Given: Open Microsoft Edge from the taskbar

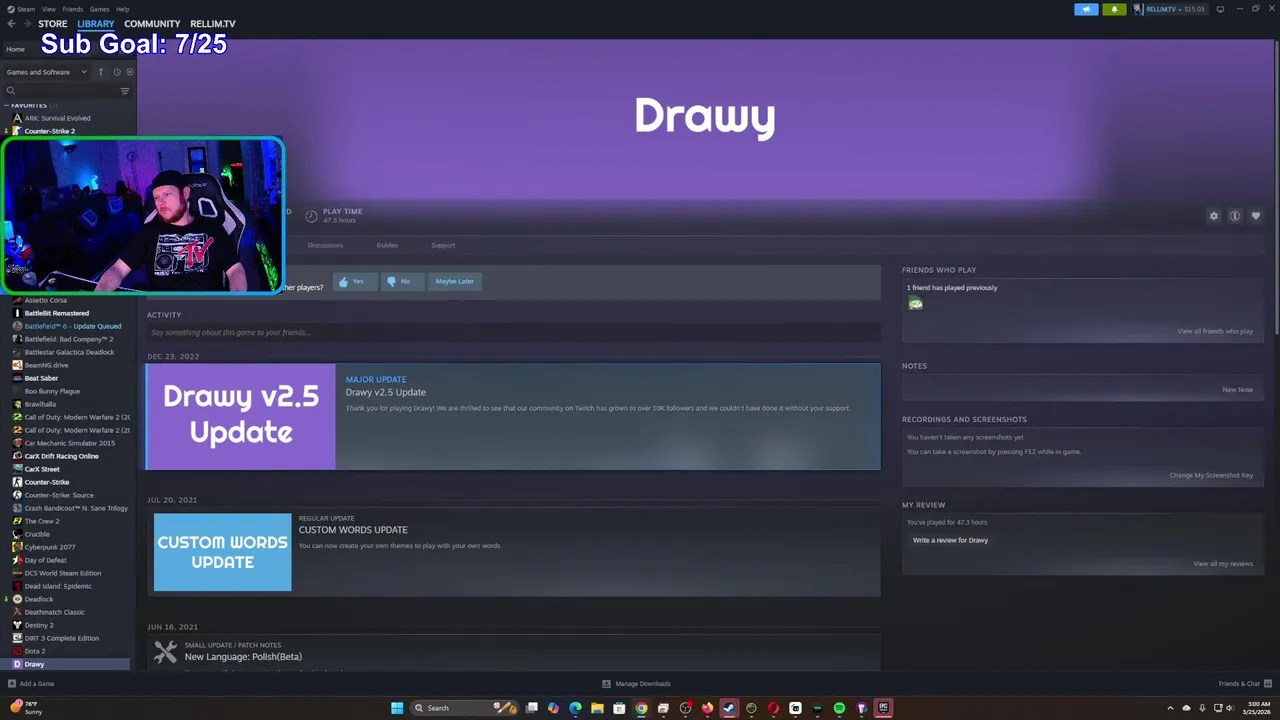Looking at the screenshot, I should [x=575, y=708].
